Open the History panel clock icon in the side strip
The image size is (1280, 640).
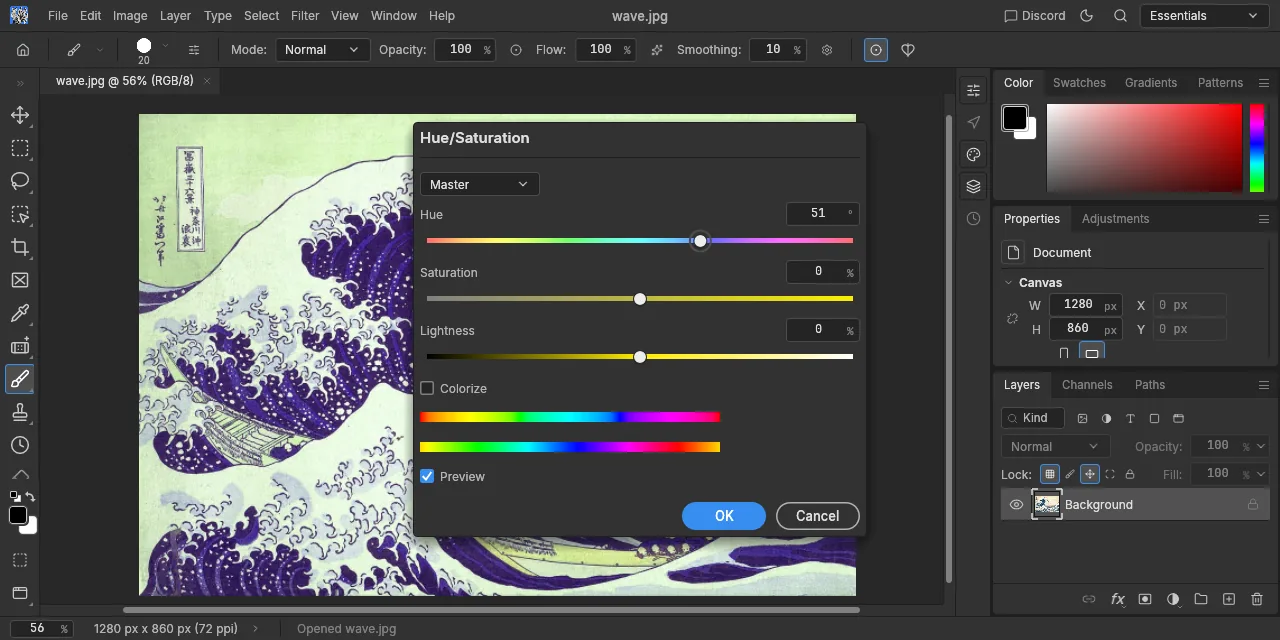click(974, 218)
